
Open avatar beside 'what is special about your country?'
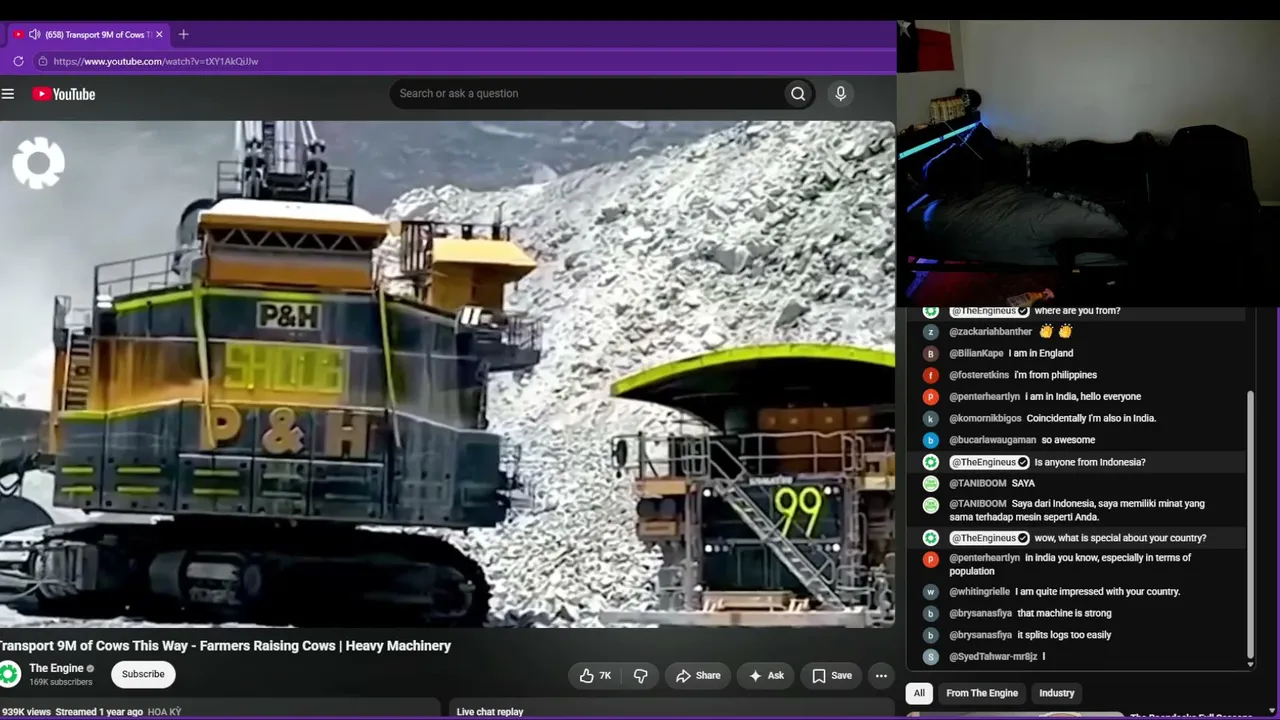[x=931, y=538]
